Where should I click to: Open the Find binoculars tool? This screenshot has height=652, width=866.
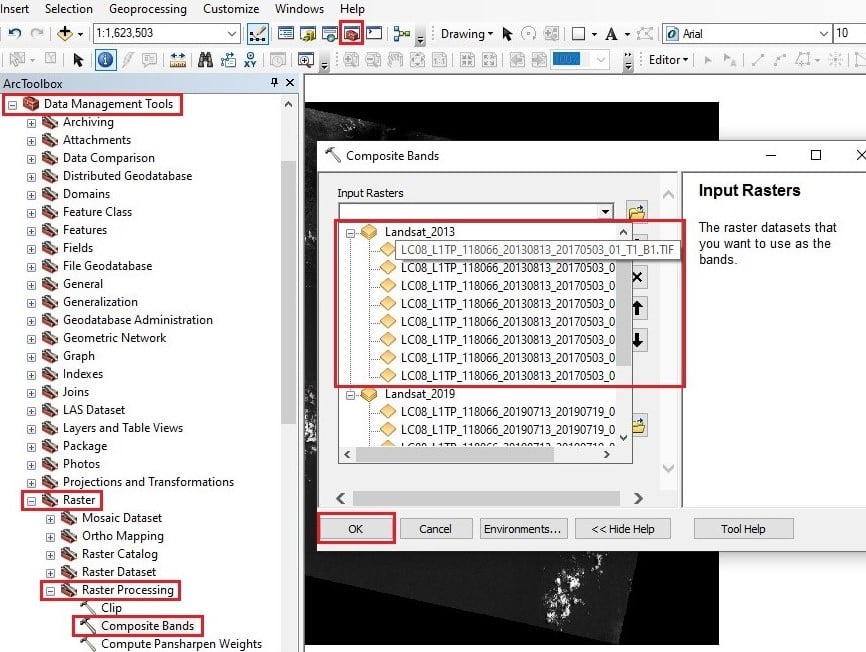(x=205, y=60)
